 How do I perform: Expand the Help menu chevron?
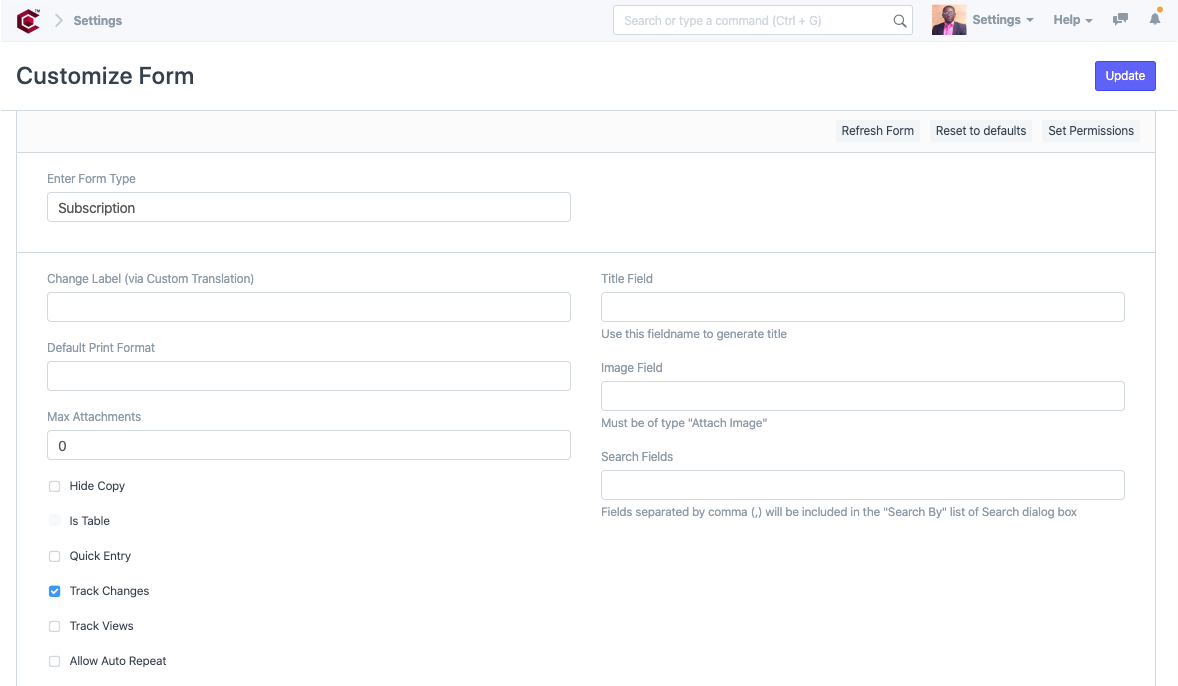pos(1091,20)
